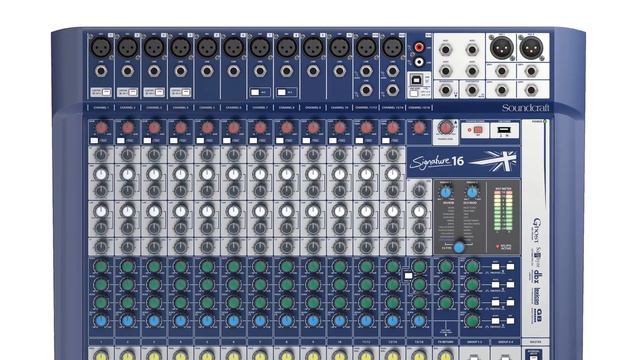The height and width of the screenshot is (360, 640).
Task: Toggle the red phantom power button
Action: pyautogui.click(x=478, y=130)
